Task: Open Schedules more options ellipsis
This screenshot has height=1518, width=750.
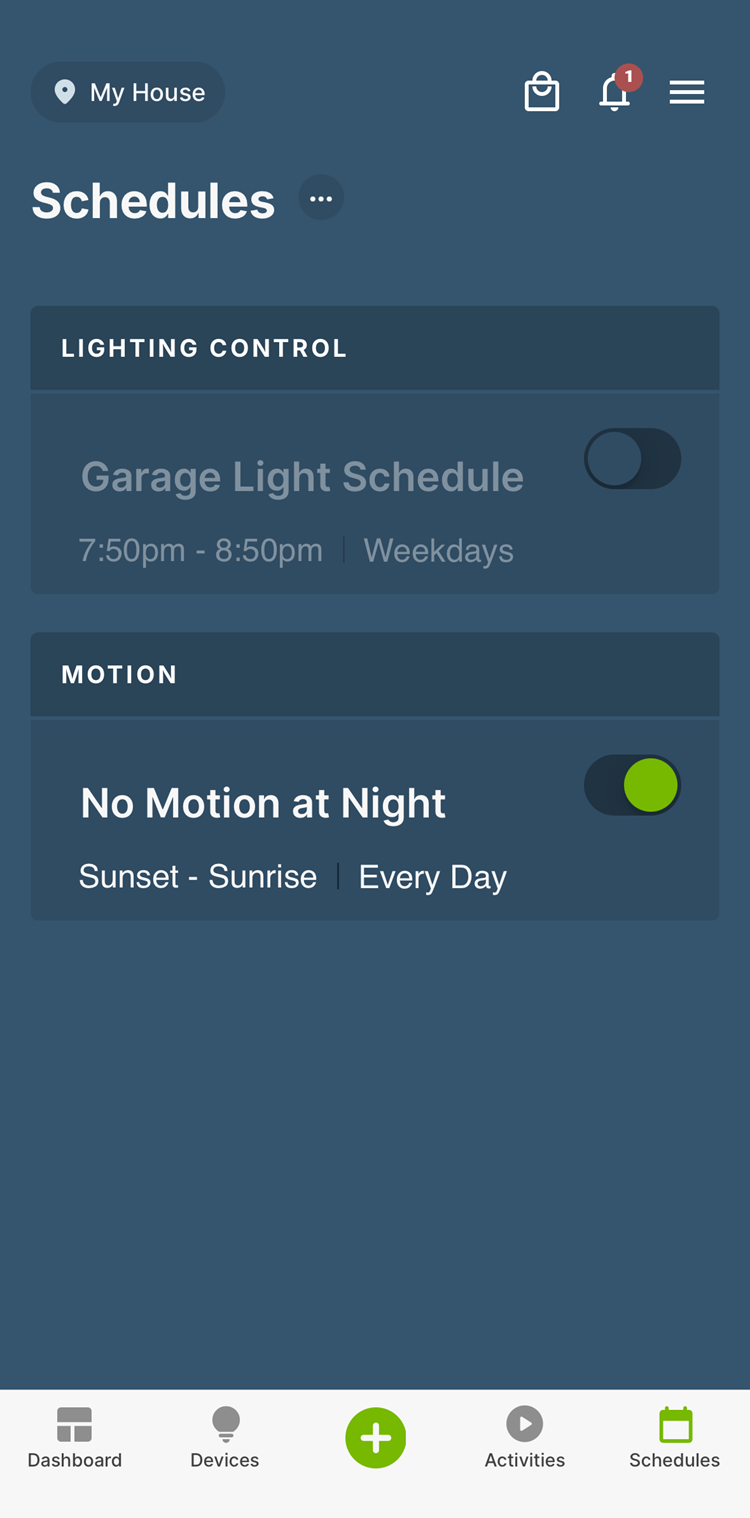Action: click(321, 198)
